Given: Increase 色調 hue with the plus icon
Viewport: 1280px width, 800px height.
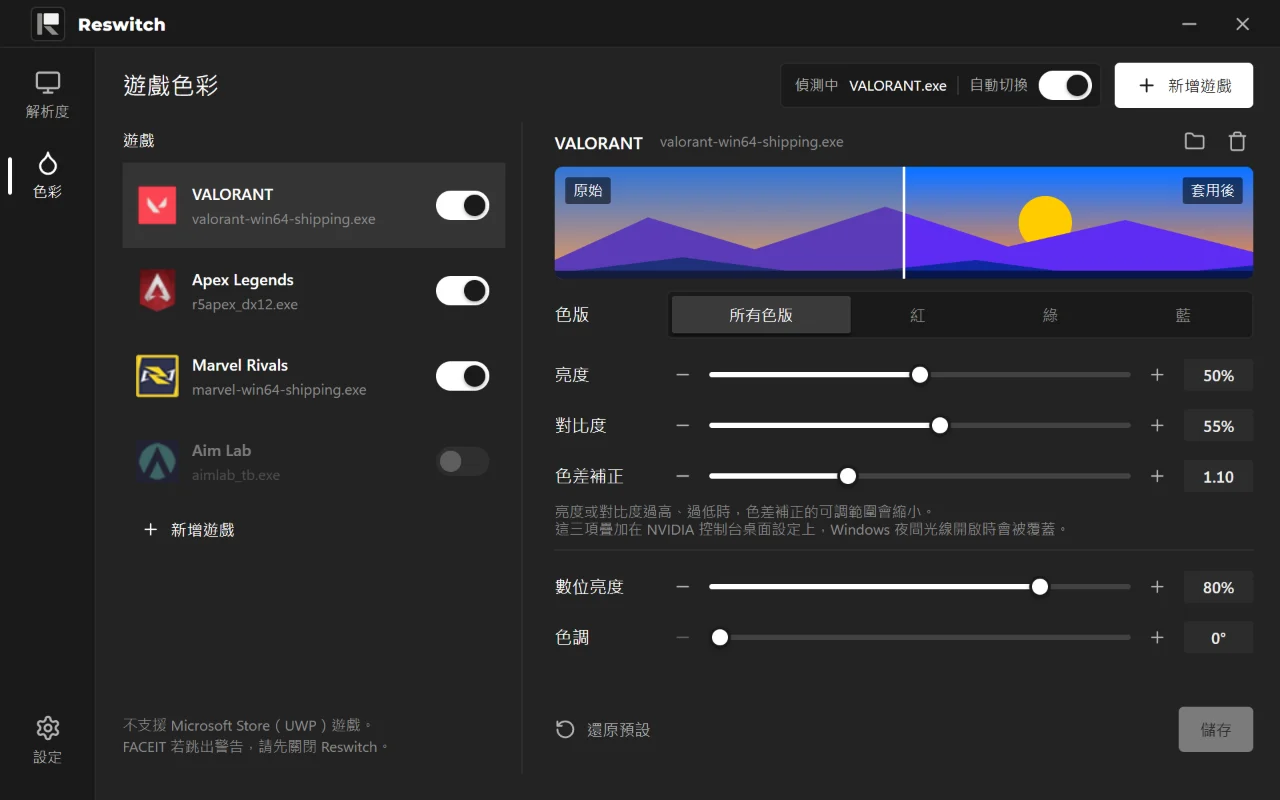Looking at the screenshot, I should click(x=1157, y=637).
